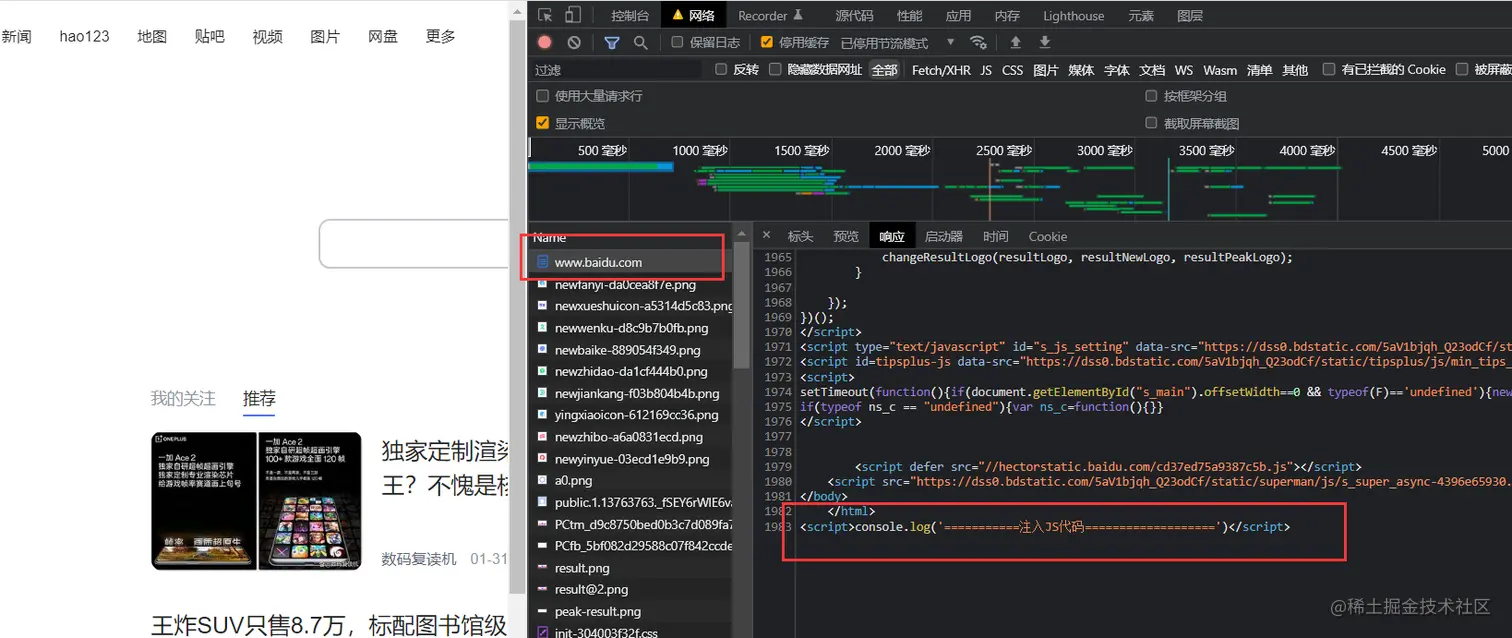This screenshot has width=1512, height=638.
Task: Open the 已停用节流模式 throttling dropdown
Action: coord(897,42)
